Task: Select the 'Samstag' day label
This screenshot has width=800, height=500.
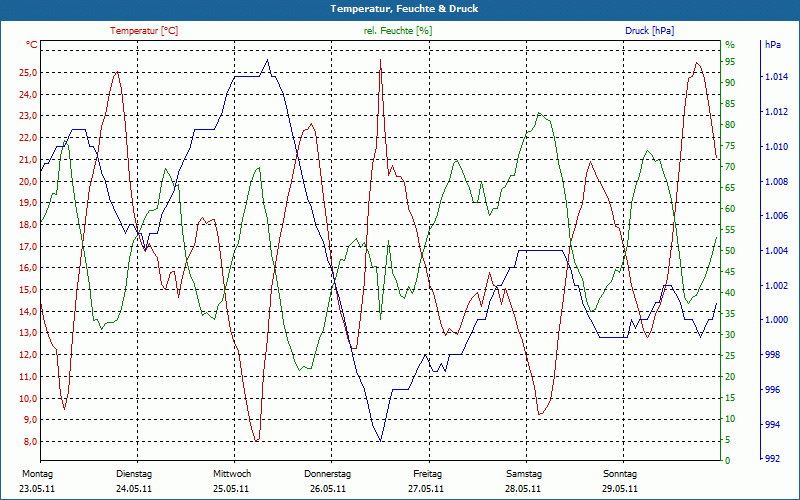Action: [524, 474]
